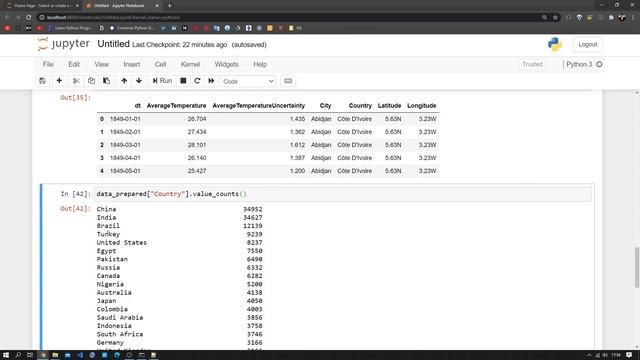This screenshot has height=360, width=640.
Task: Move selected cell up with arrow icon
Action: tap(124, 81)
